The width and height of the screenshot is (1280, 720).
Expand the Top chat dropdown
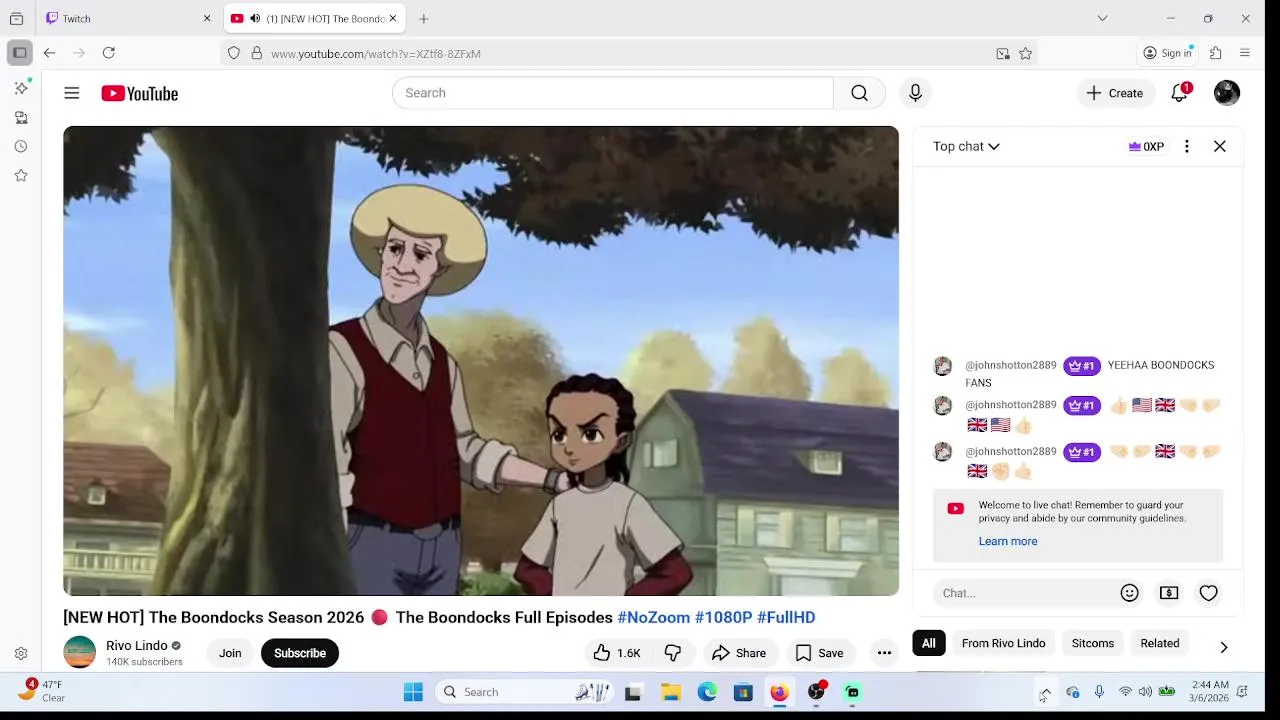click(966, 146)
